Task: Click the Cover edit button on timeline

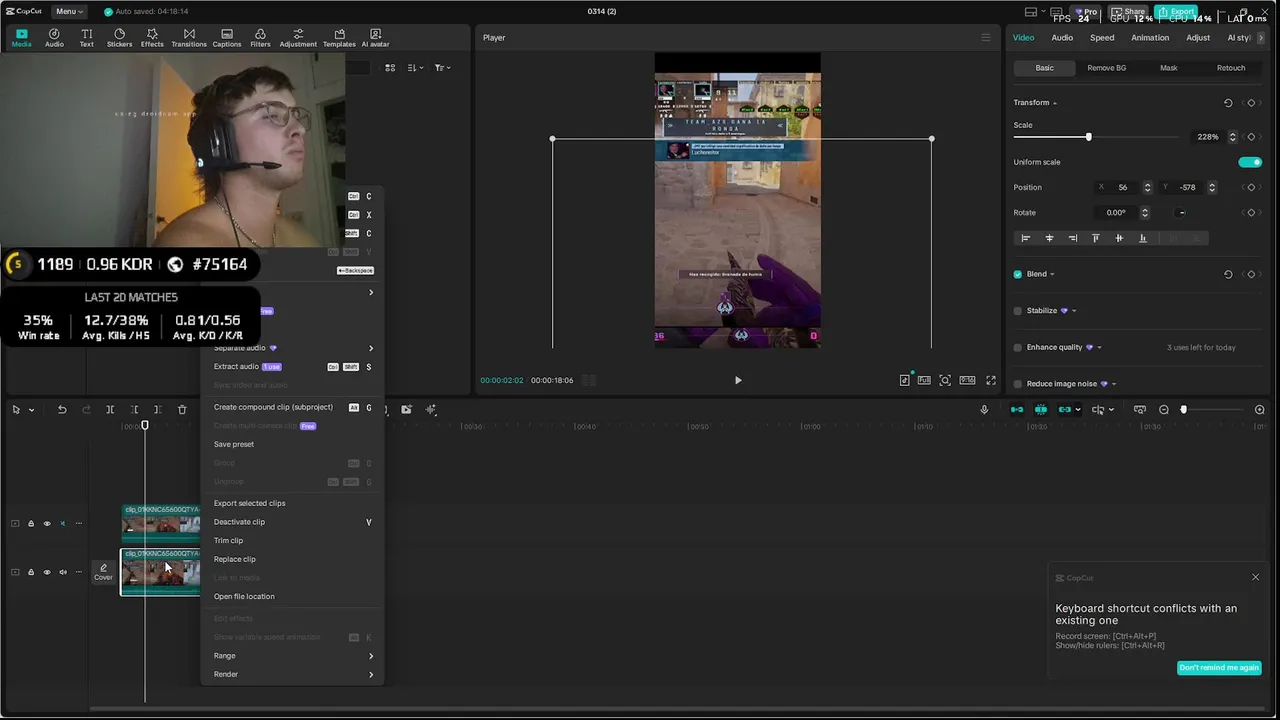Action: point(103,572)
